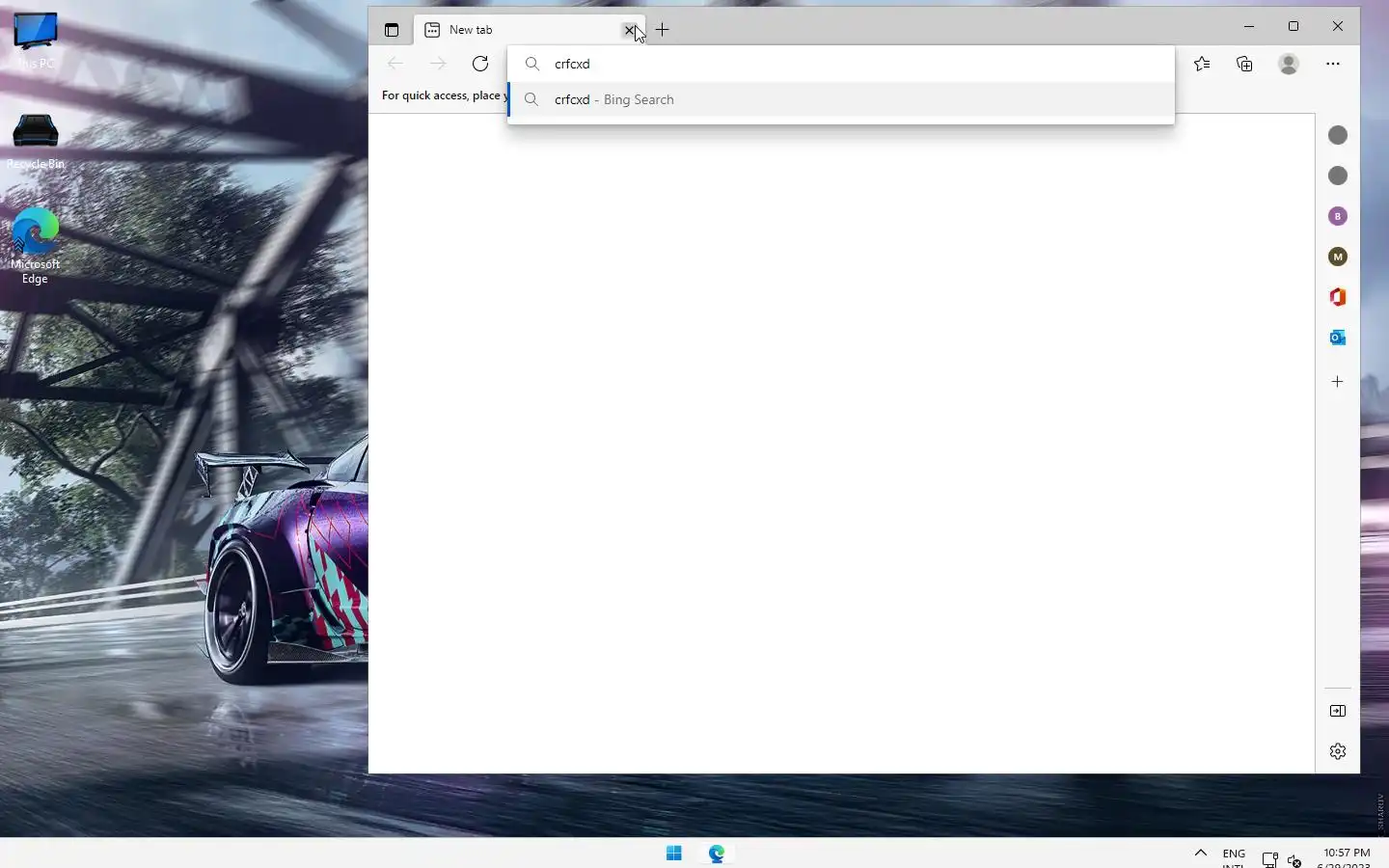Open the Windows Start button

(674, 853)
